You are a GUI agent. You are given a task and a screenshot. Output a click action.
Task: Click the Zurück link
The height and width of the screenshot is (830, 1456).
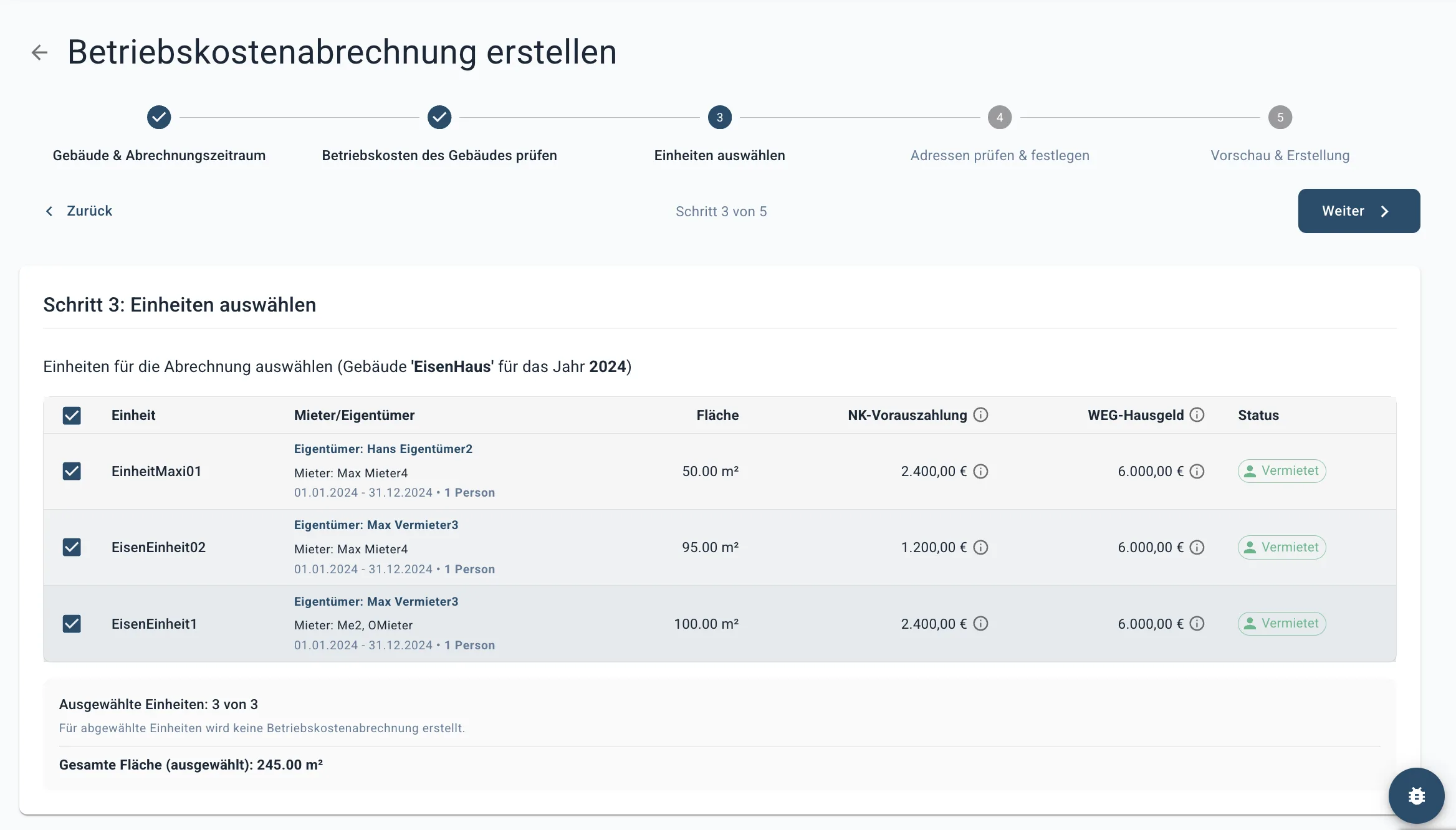[x=90, y=211]
